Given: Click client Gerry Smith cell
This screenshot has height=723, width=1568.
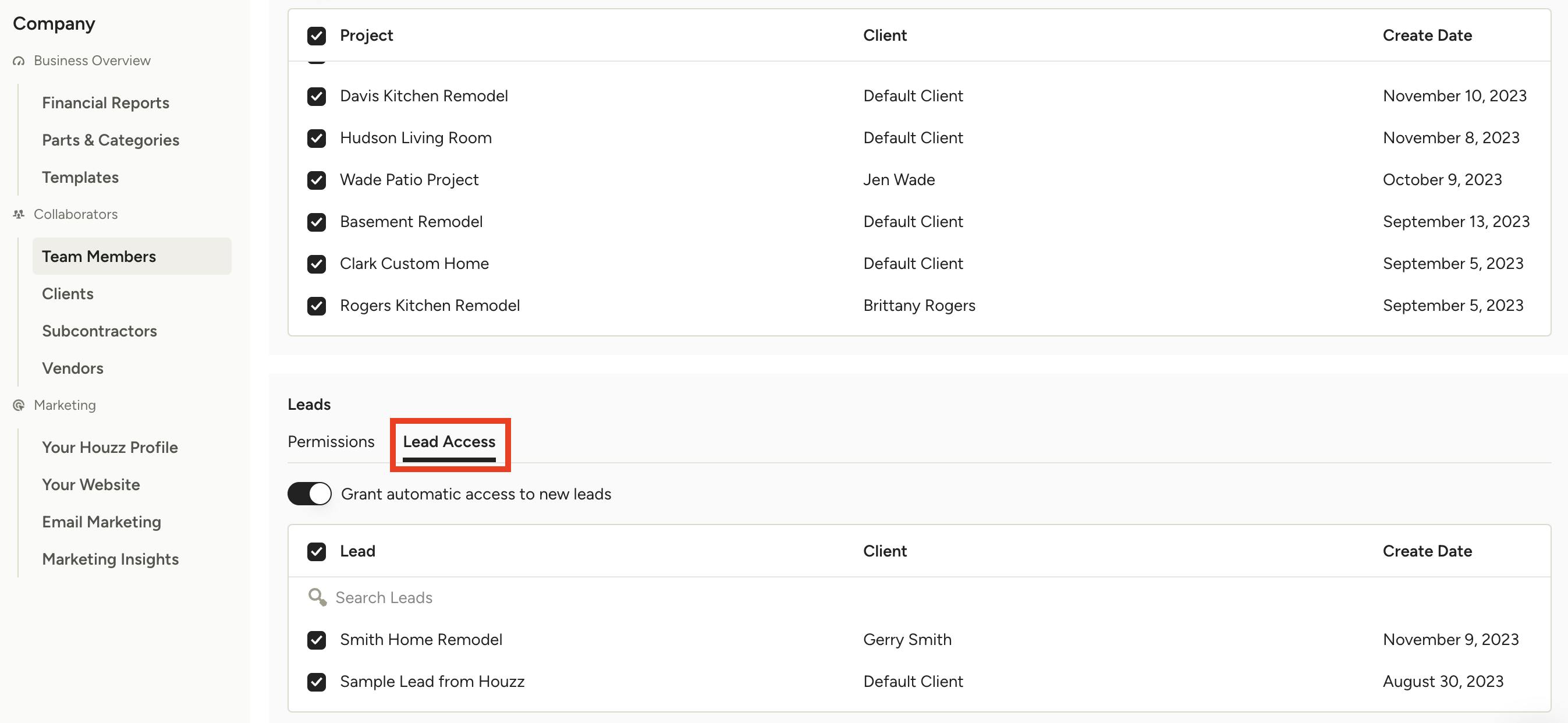Looking at the screenshot, I should coord(907,640).
